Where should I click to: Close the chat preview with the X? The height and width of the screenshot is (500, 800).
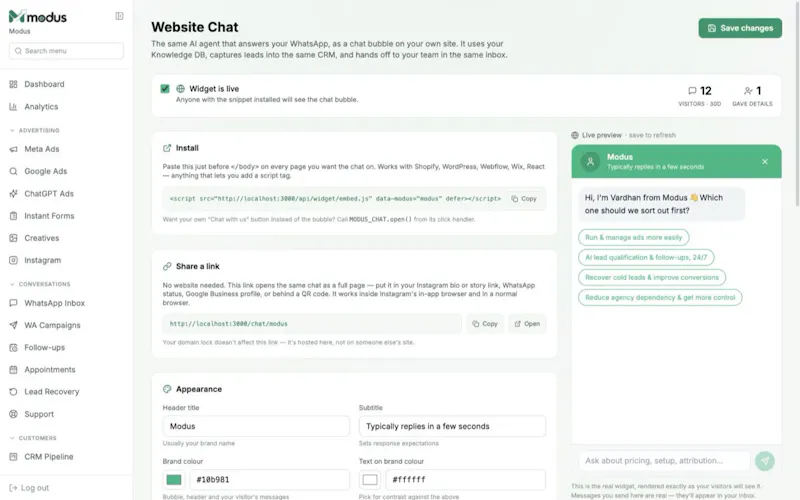click(765, 162)
